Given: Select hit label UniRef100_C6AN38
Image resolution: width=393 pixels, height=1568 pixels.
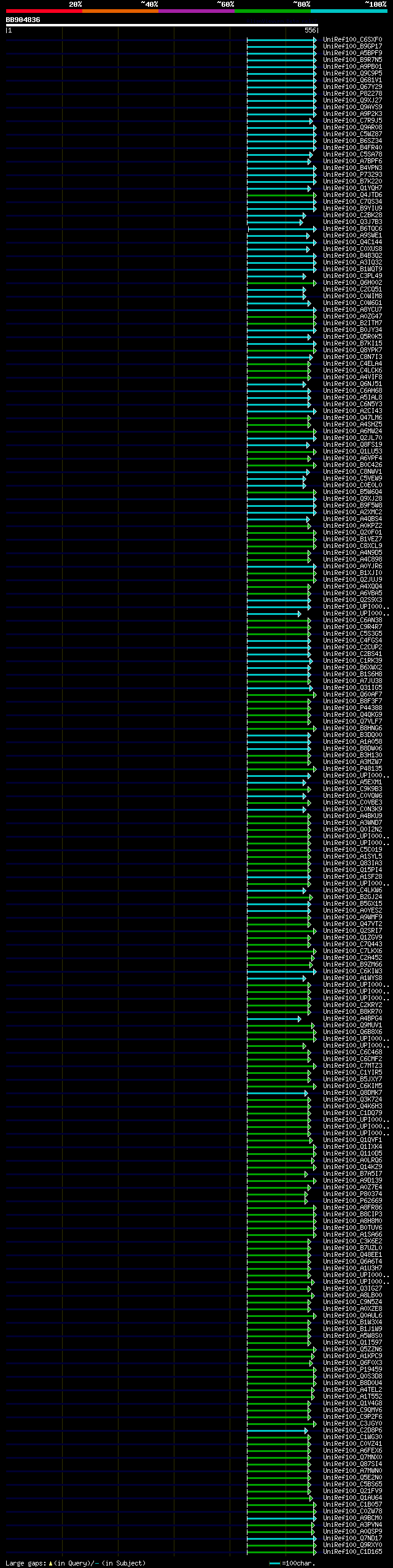Looking at the screenshot, I should pyautogui.click(x=352, y=620).
